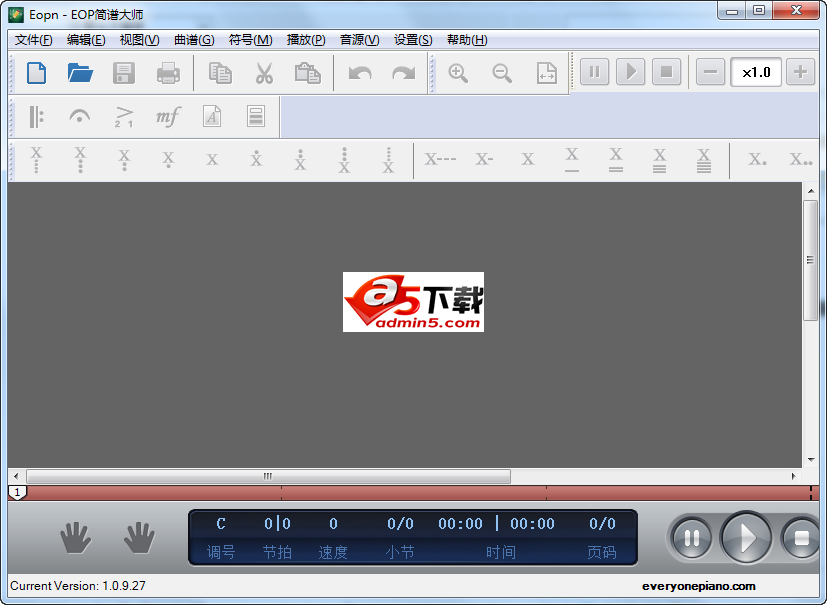Screen dimensions: 827x605
Task: Select middle octave X with no dots
Action: pyautogui.click(x=212, y=159)
